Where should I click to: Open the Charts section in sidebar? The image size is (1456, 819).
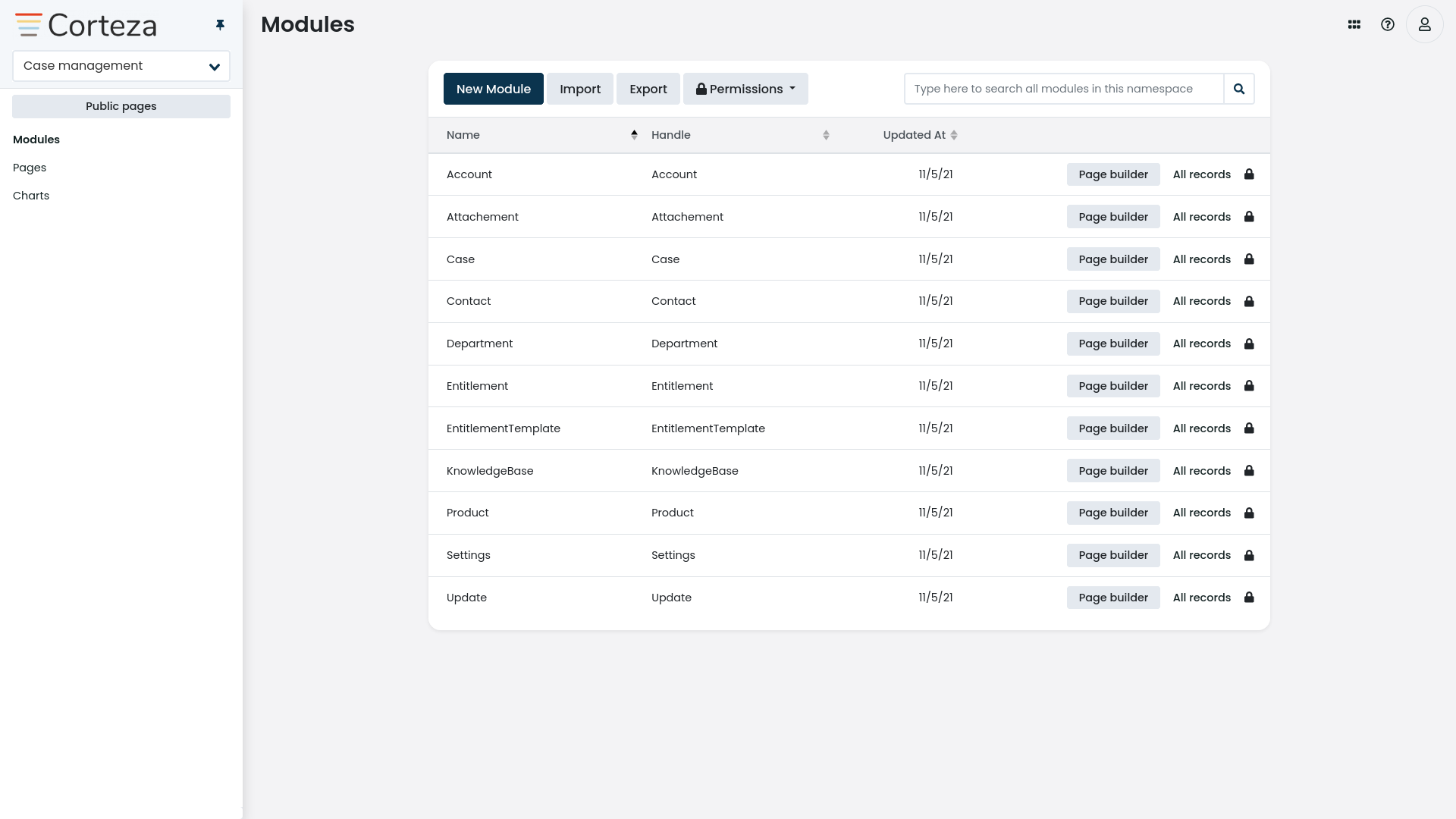click(x=31, y=195)
